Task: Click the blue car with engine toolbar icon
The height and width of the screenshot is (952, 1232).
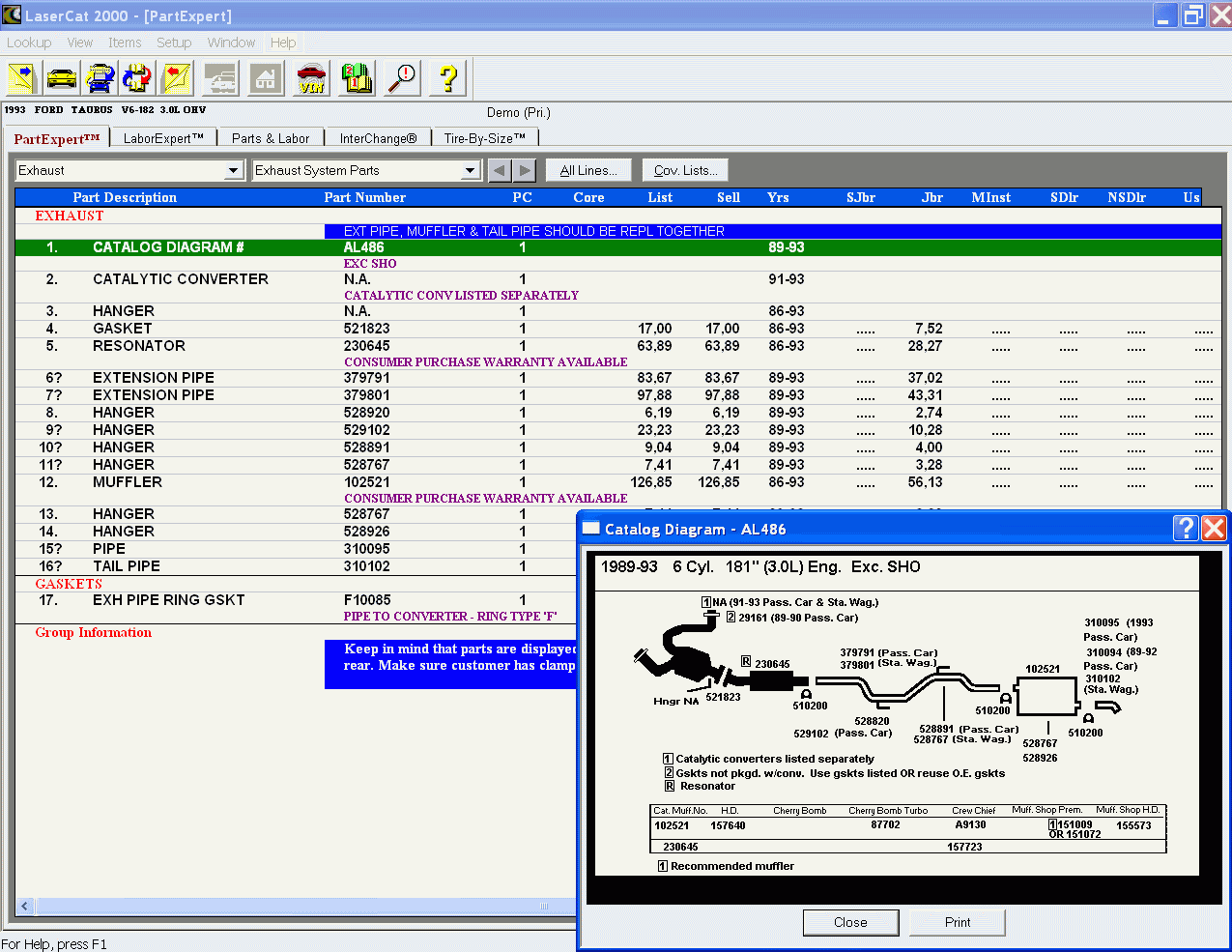Action: pyautogui.click(x=100, y=78)
